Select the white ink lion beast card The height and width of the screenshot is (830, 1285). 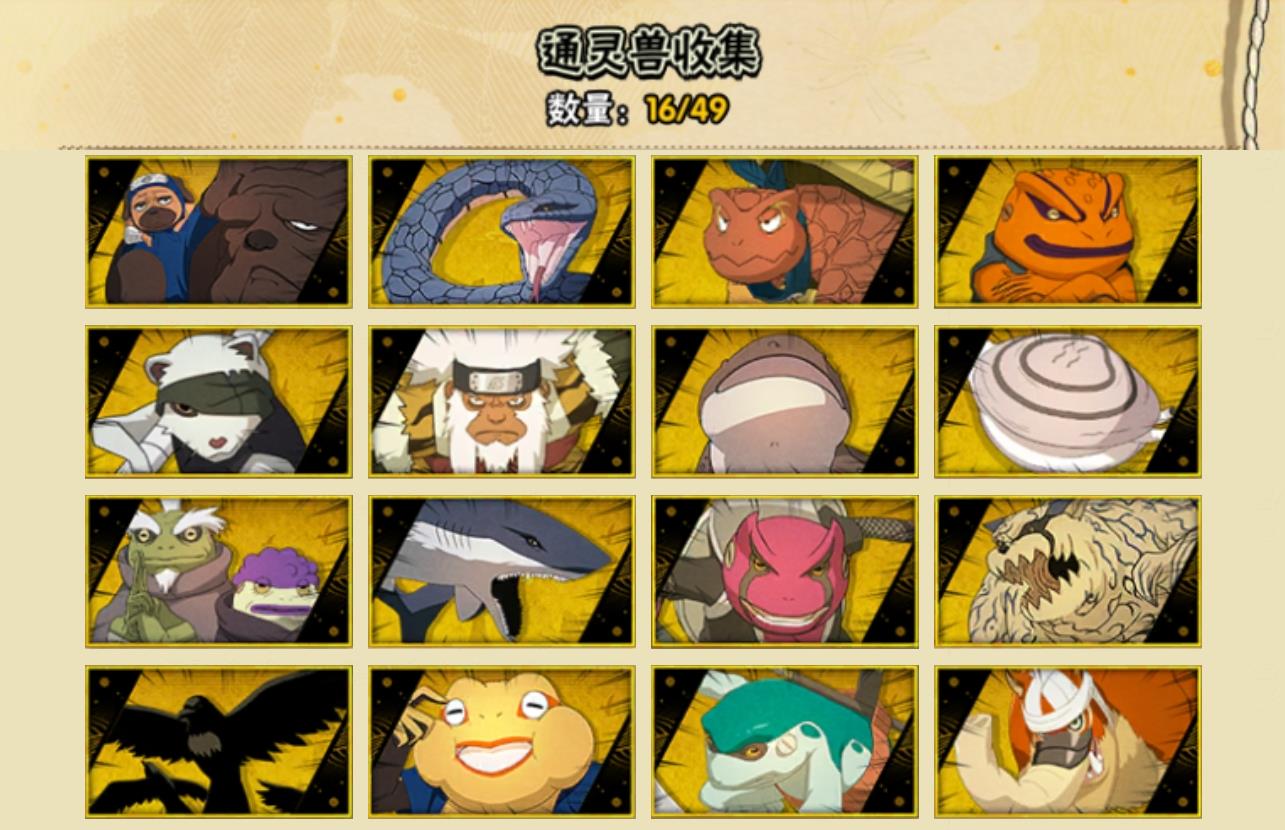point(1067,572)
